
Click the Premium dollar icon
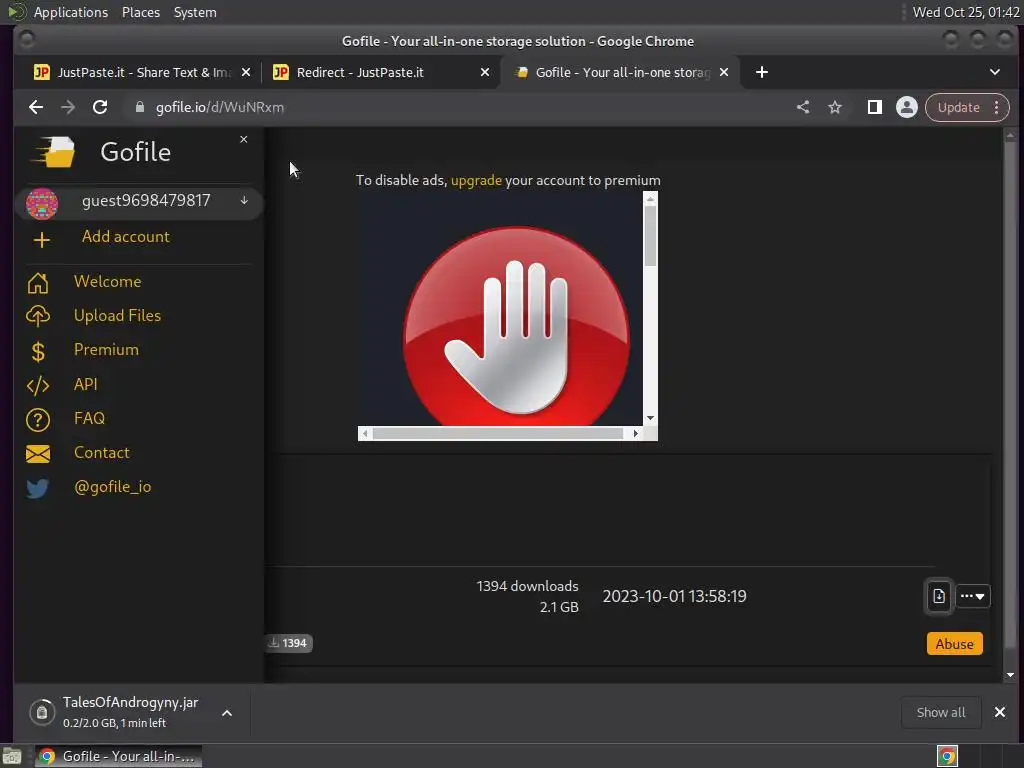(38, 351)
